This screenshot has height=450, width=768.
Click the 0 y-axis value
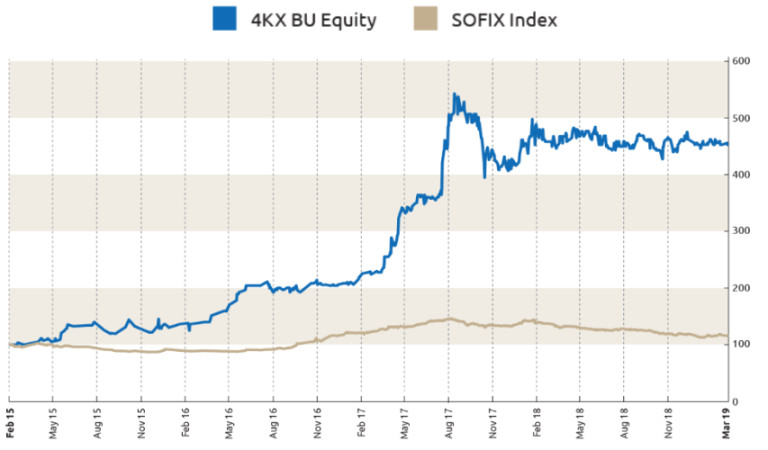[735, 401]
